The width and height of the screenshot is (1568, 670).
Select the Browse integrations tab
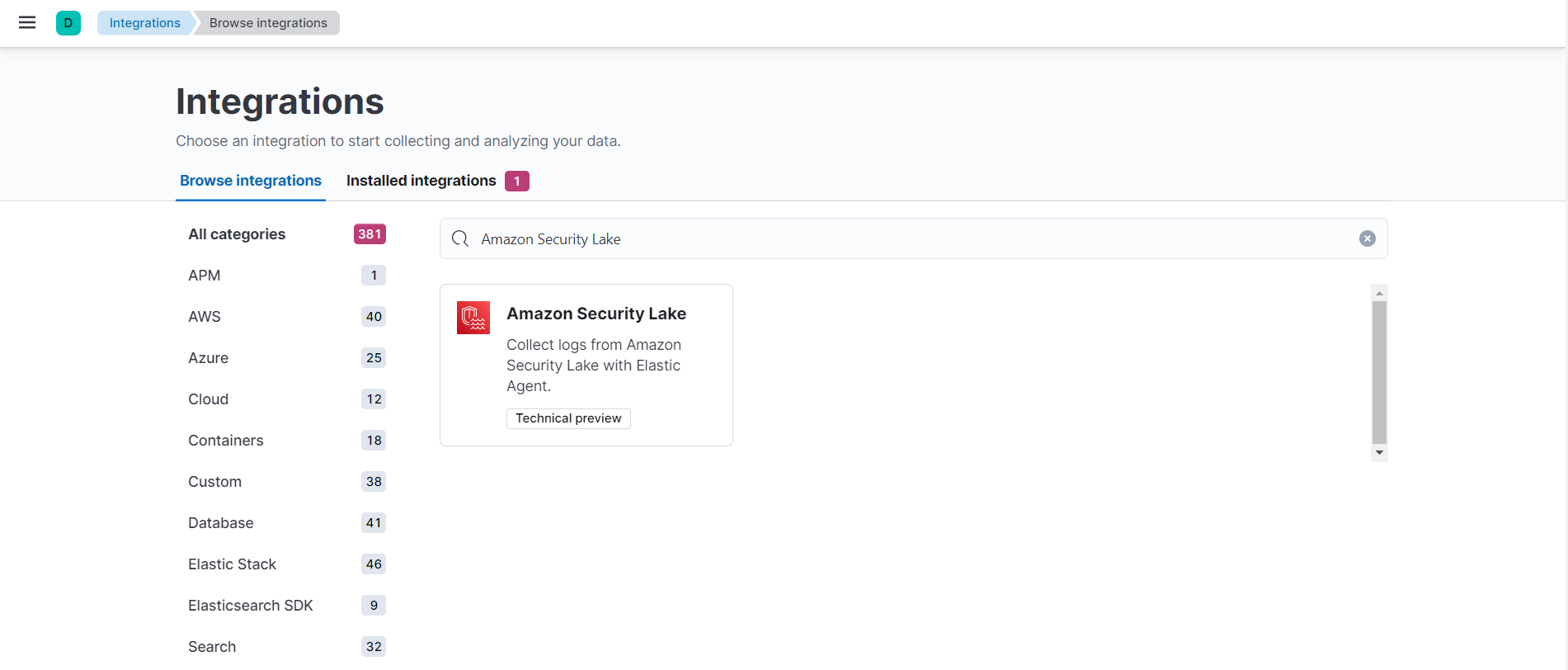pos(251,181)
